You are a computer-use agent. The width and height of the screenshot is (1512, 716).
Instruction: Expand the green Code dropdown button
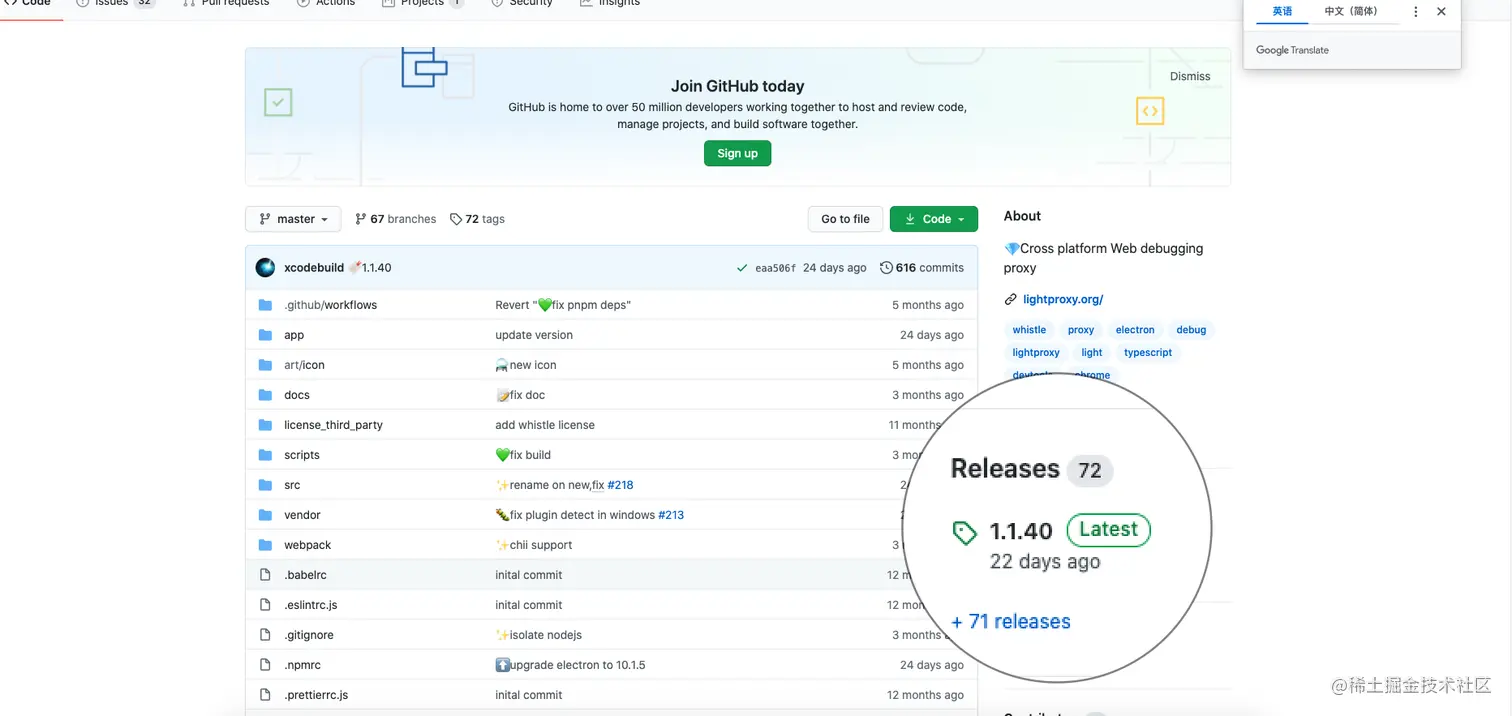(934, 219)
